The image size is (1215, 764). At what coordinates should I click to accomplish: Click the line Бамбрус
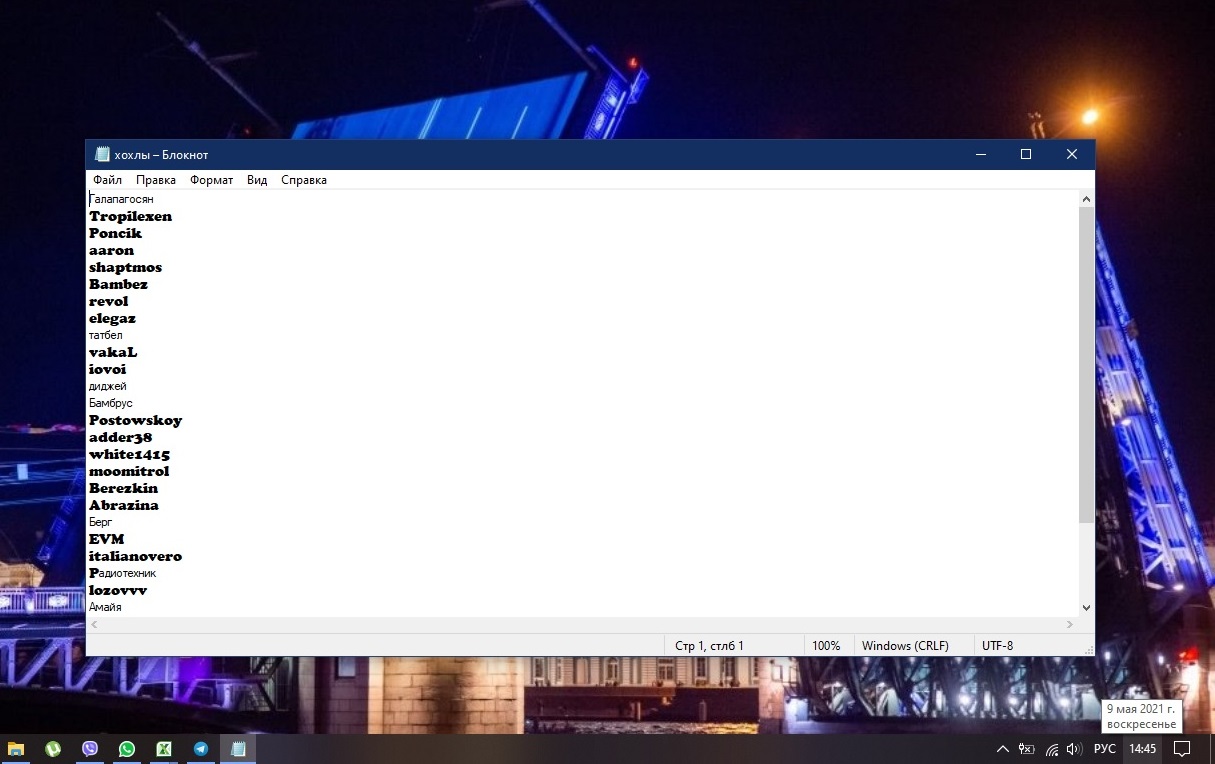(110, 403)
